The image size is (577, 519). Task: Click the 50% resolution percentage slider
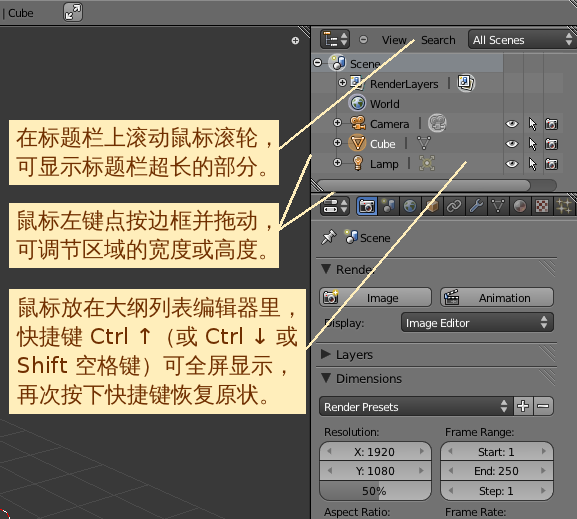pos(375,491)
